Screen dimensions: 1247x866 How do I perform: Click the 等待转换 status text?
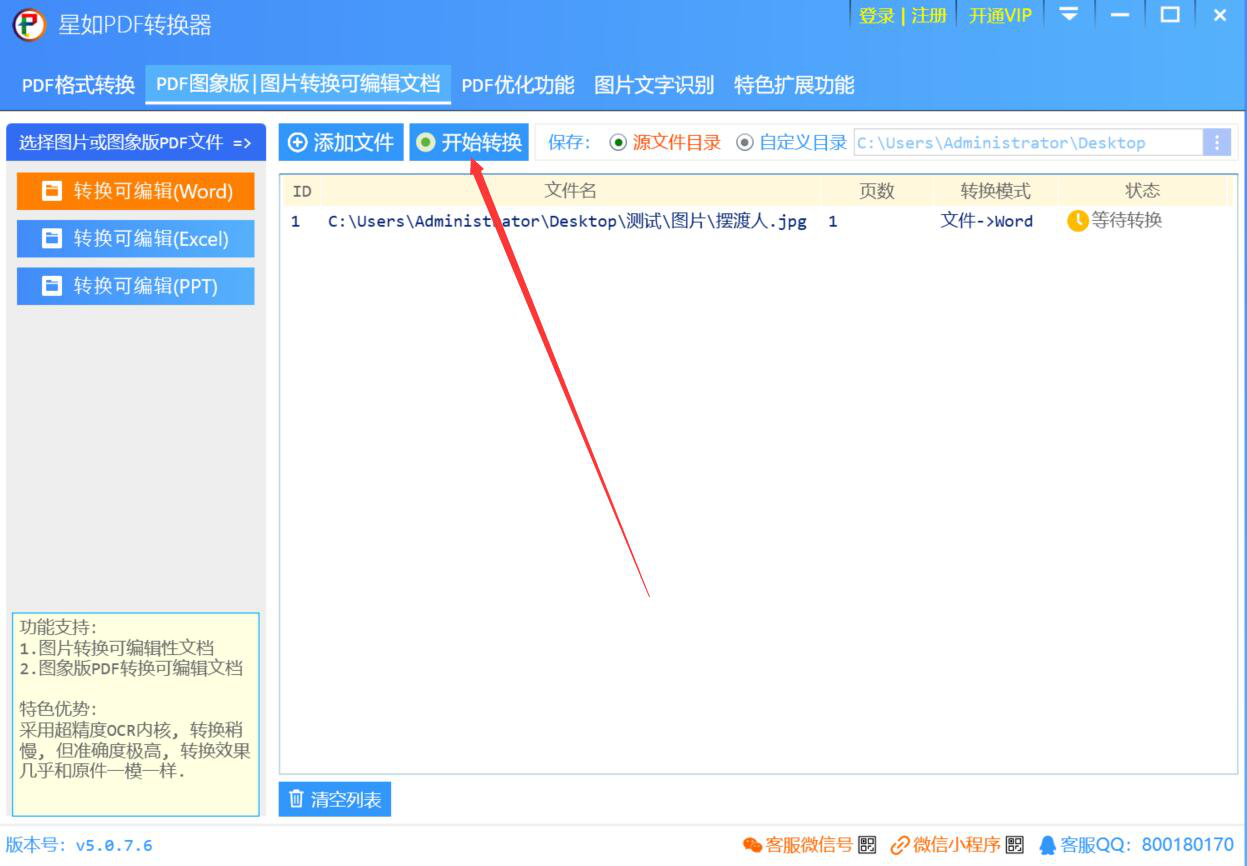pos(1127,221)
